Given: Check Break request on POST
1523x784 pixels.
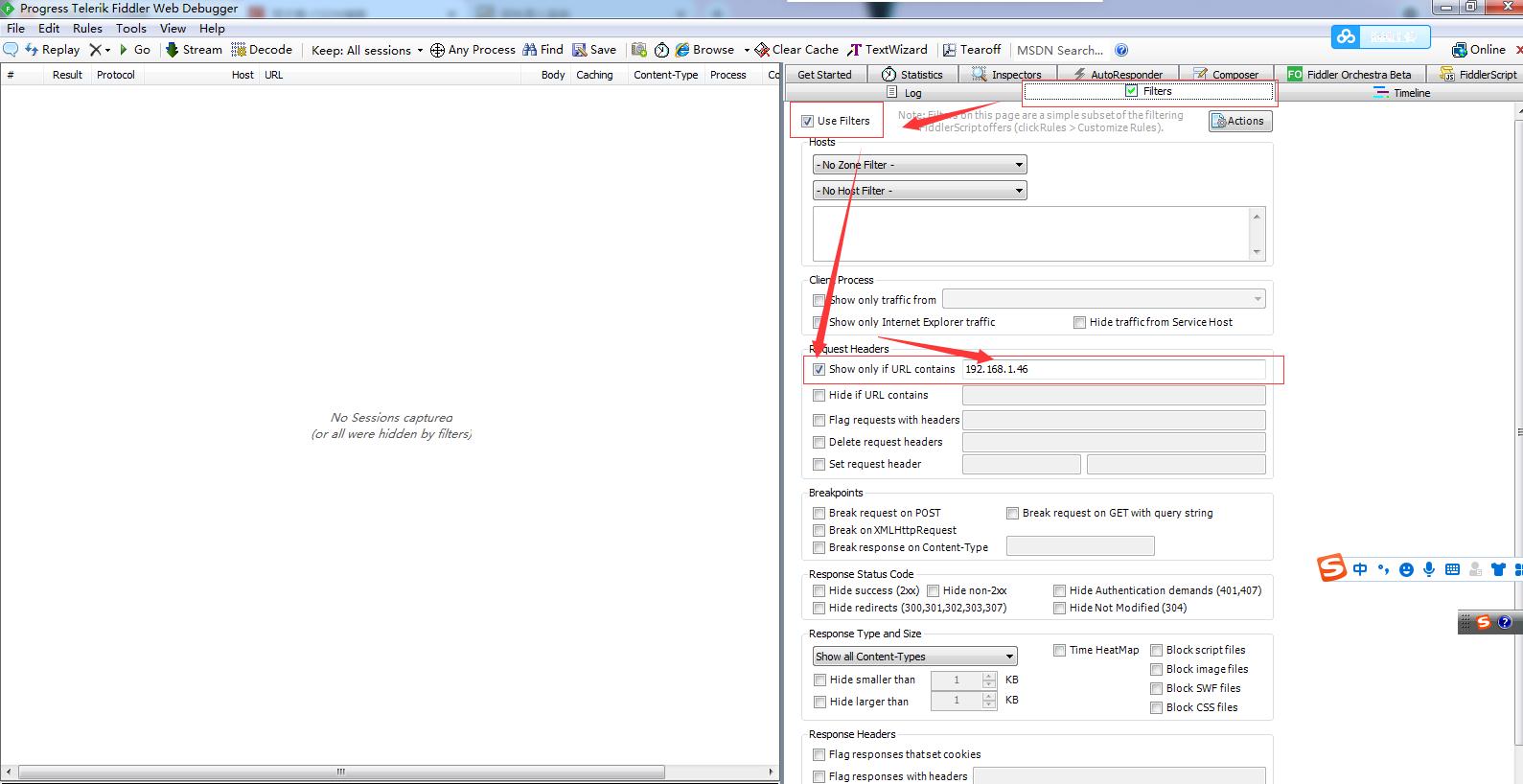Looking at the screenshot, I should [x=819, y=513].
